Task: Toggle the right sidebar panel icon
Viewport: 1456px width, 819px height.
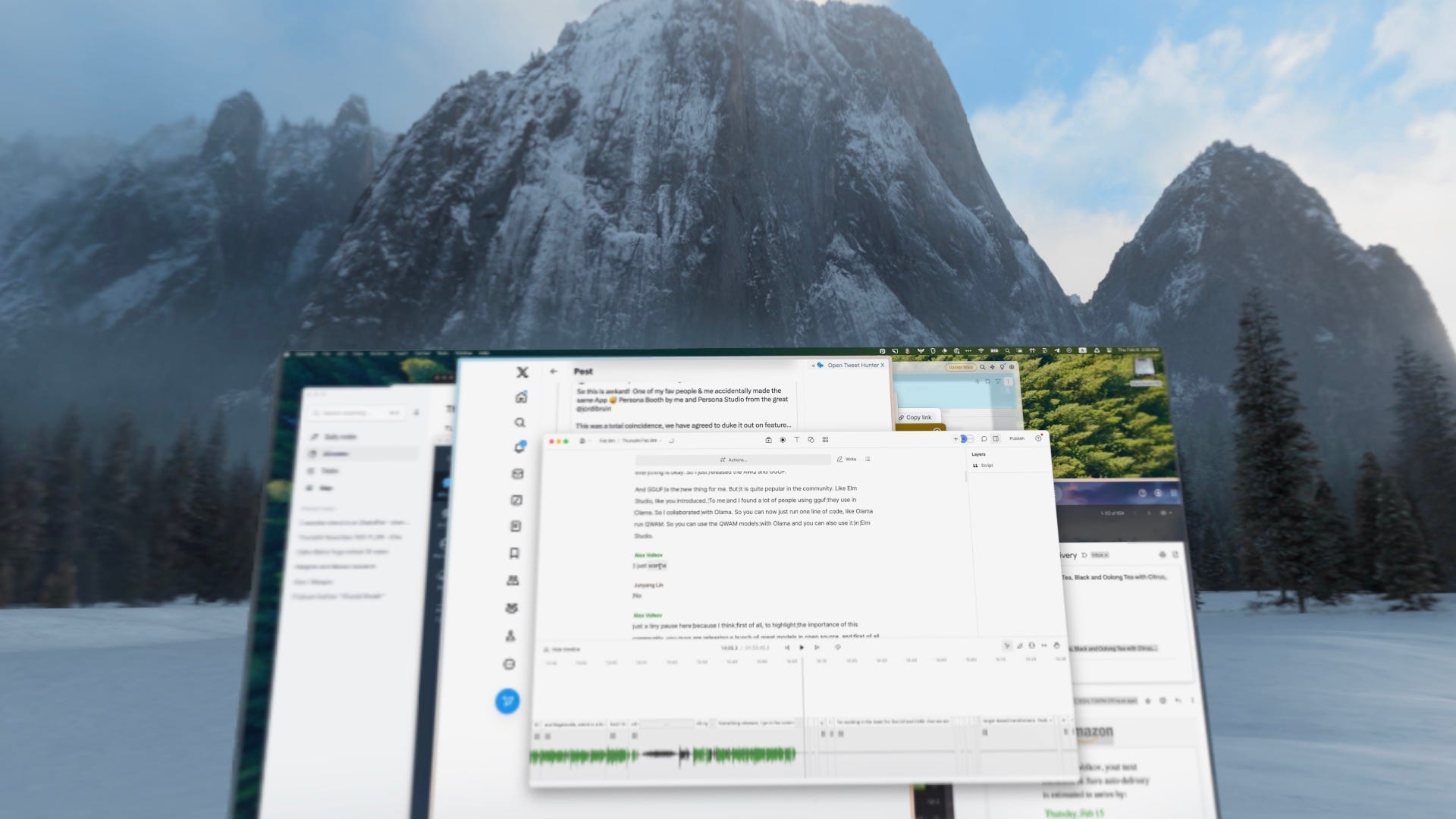Action: click(996, 438)
